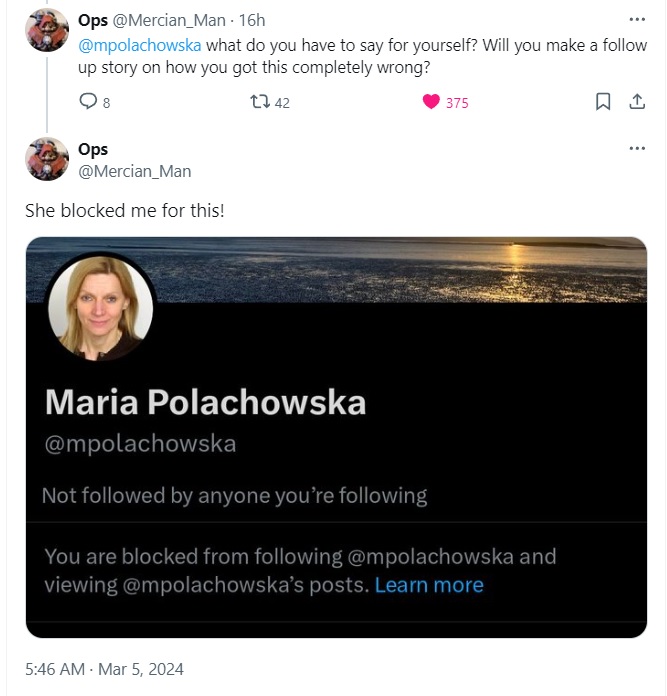Open @mpolachowska mention link
The height and width of the screenshot is (696, 667).
click(x=139, y=46)
